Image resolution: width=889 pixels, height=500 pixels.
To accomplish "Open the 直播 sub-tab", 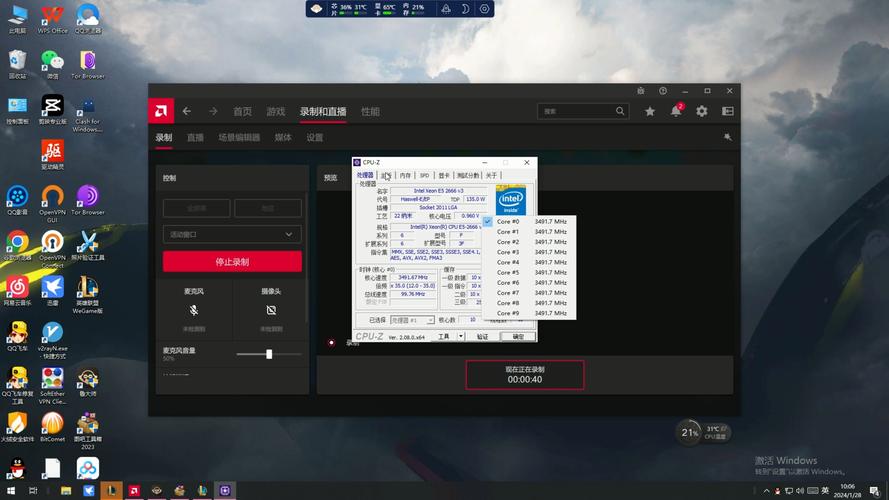I will pos(195,137).
